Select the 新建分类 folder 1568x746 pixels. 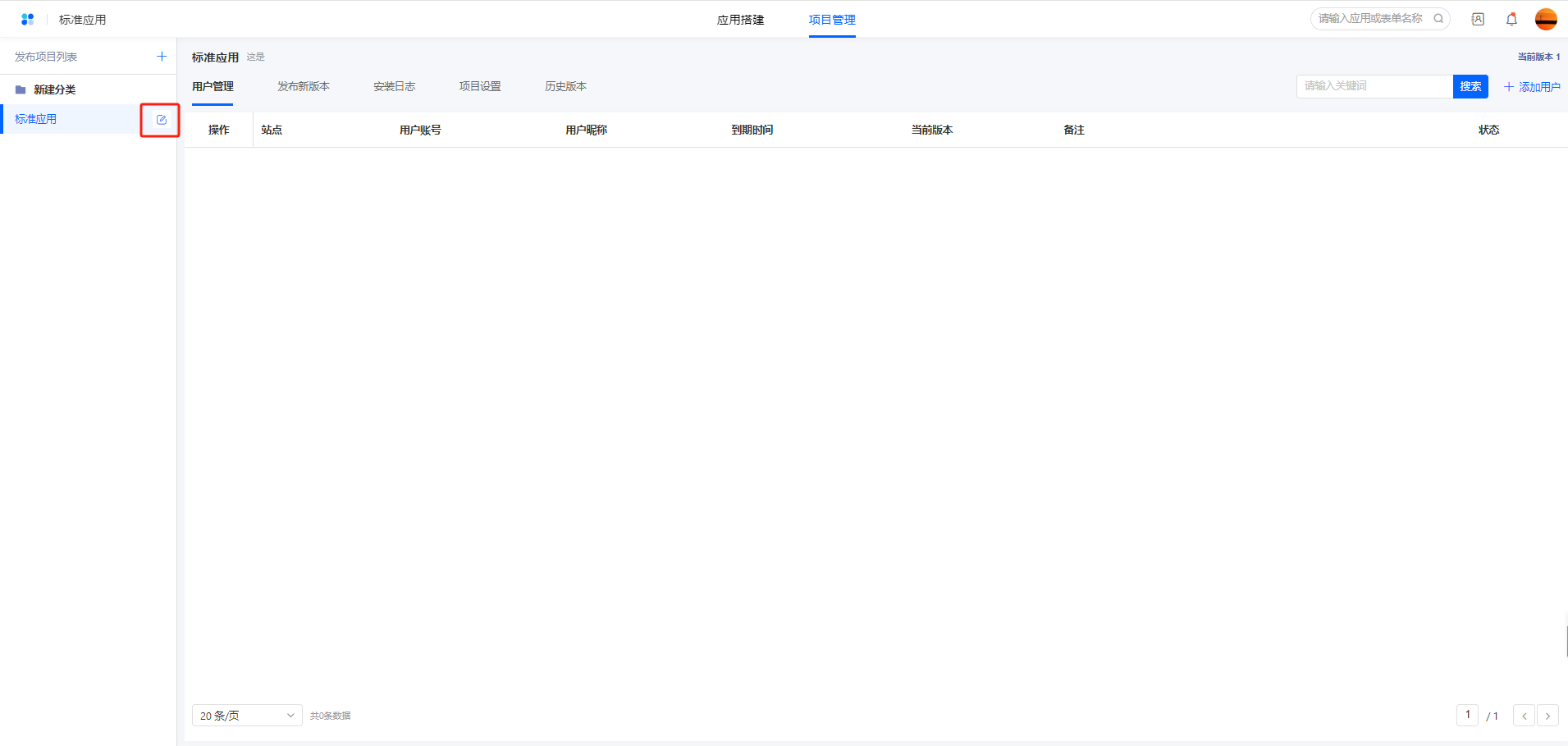click(54, 89)
